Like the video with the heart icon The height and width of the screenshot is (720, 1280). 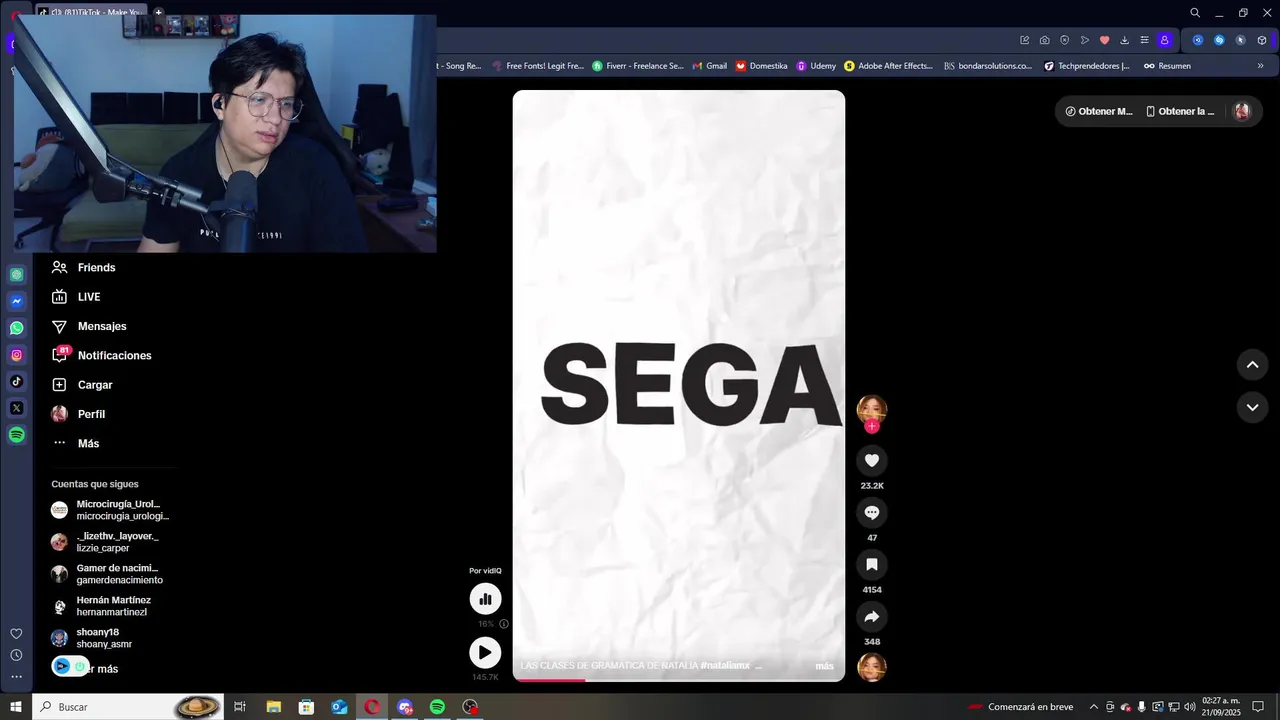point(872,460)
